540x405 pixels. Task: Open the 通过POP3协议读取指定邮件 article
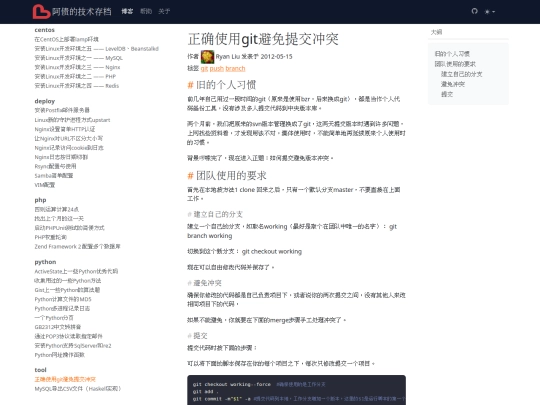pos(68,336)
